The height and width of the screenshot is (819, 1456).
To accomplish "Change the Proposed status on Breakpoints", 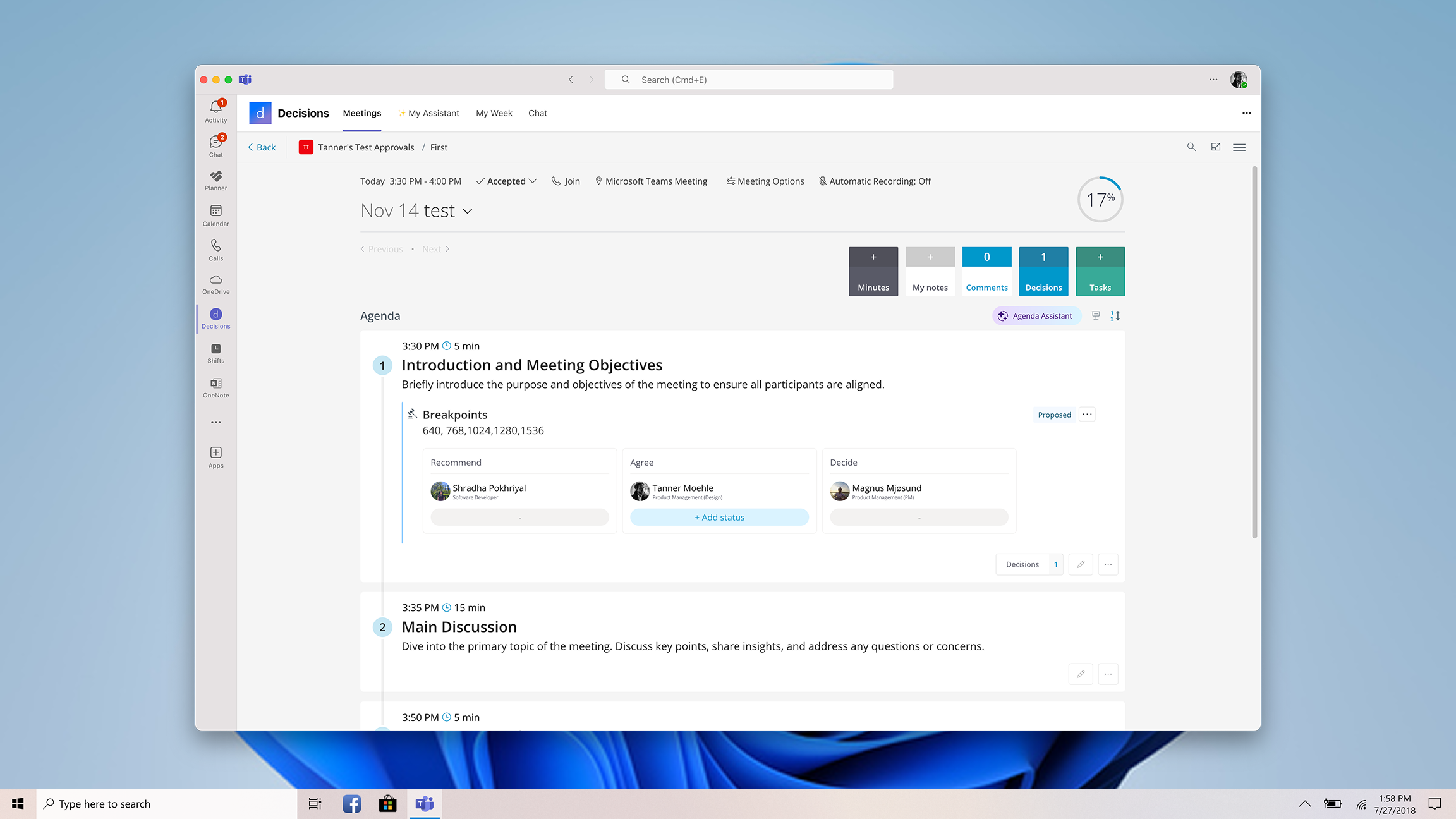I will point(1053,415).
